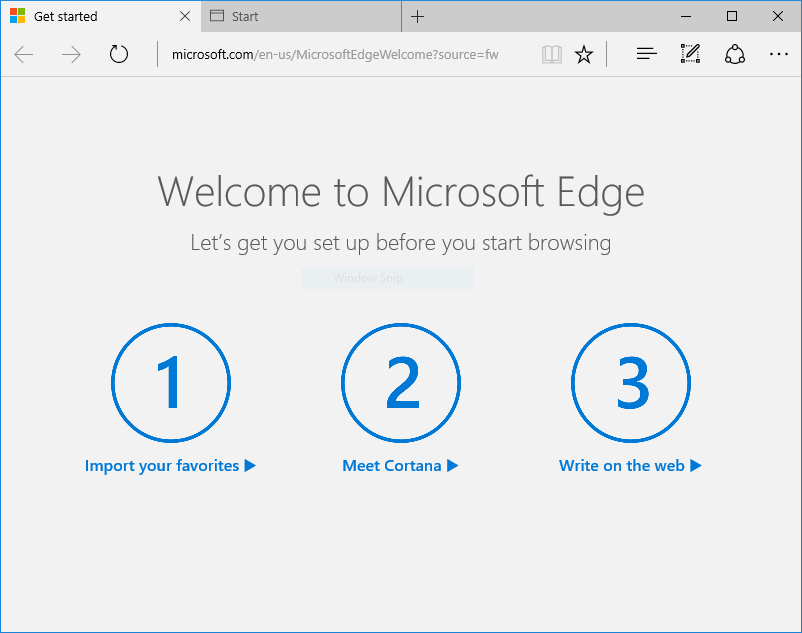Viewport: 802px width, 633px height.
Task: Close the Get started tab
Action: [x=185, y=16]
